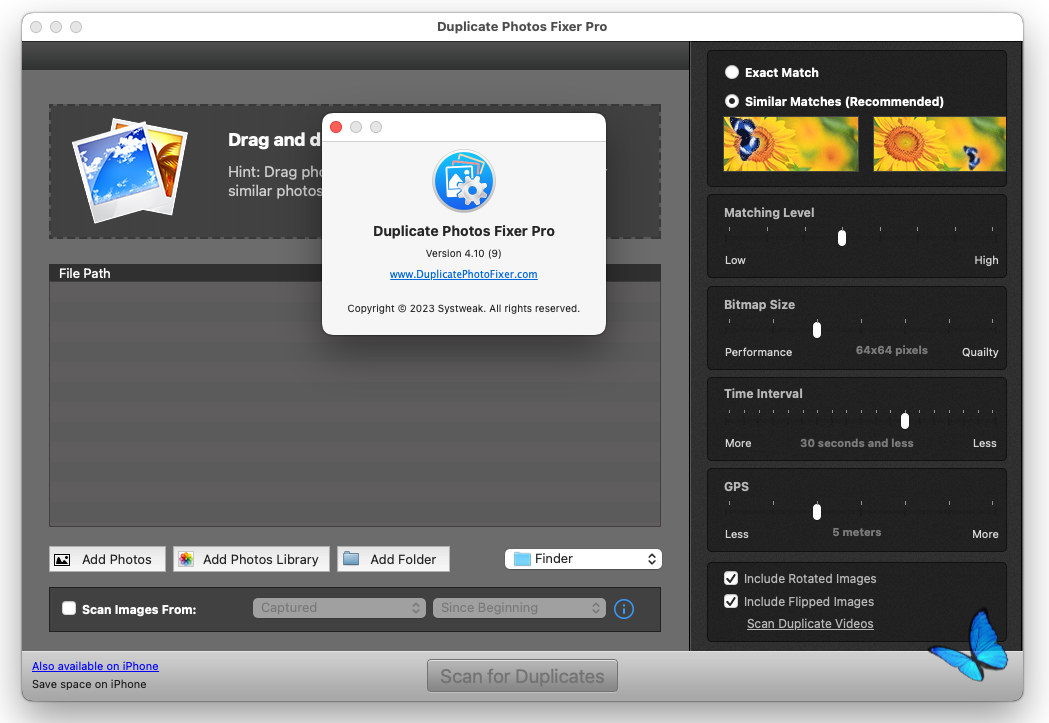
Task: Open the Finder selection dropdown
Action: (x=583, y=559)
